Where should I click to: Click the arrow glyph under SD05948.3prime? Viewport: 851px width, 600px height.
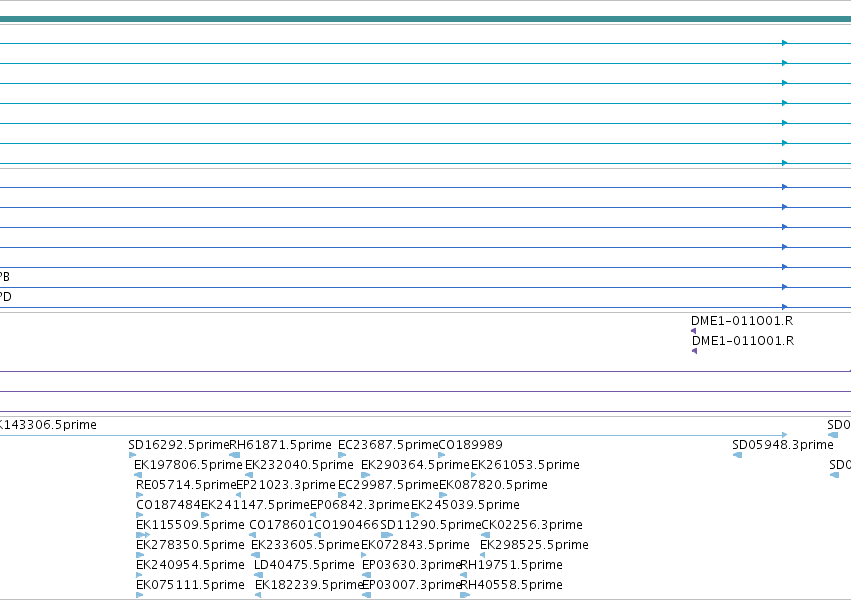tap(737, 455)
